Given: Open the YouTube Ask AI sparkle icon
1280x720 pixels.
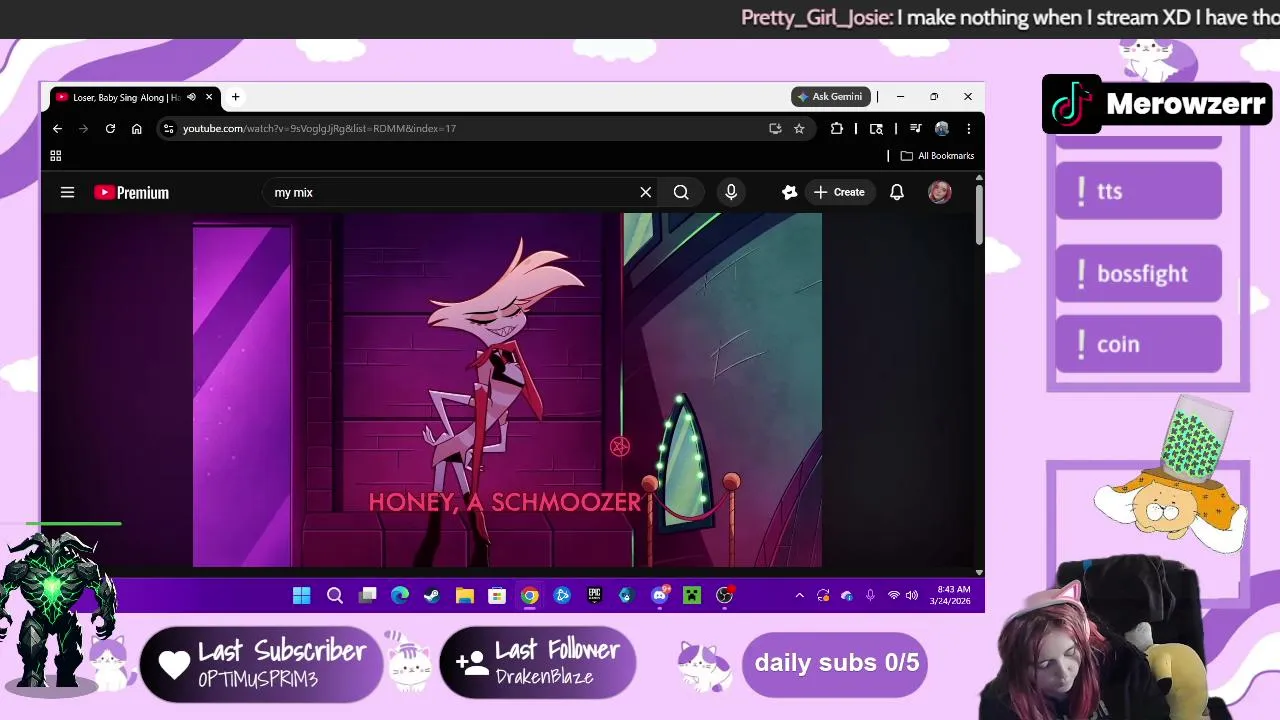Looking at the screenshot, I should click(x=789, y=192).
